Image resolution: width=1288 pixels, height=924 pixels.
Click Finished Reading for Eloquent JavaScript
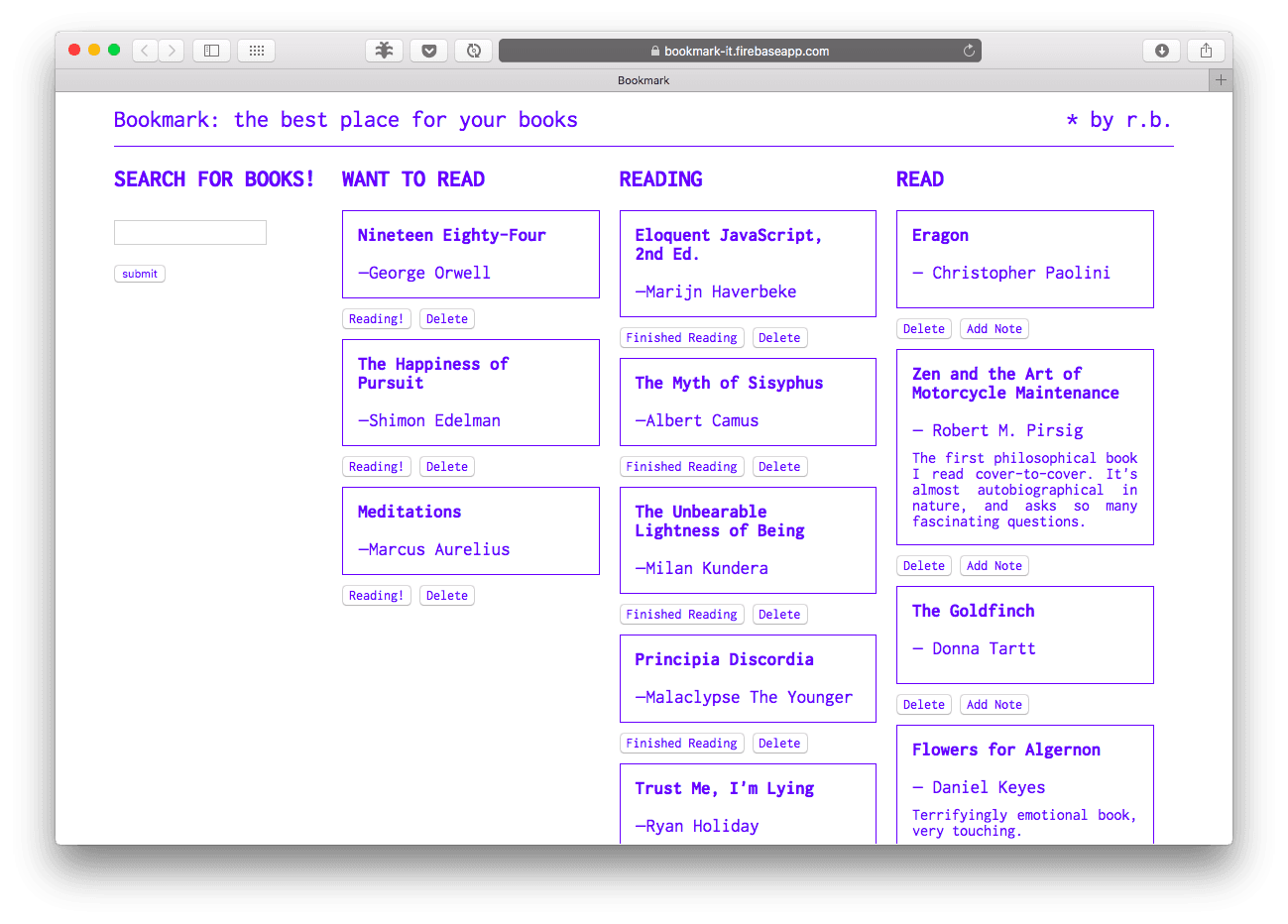click(682, 338)
